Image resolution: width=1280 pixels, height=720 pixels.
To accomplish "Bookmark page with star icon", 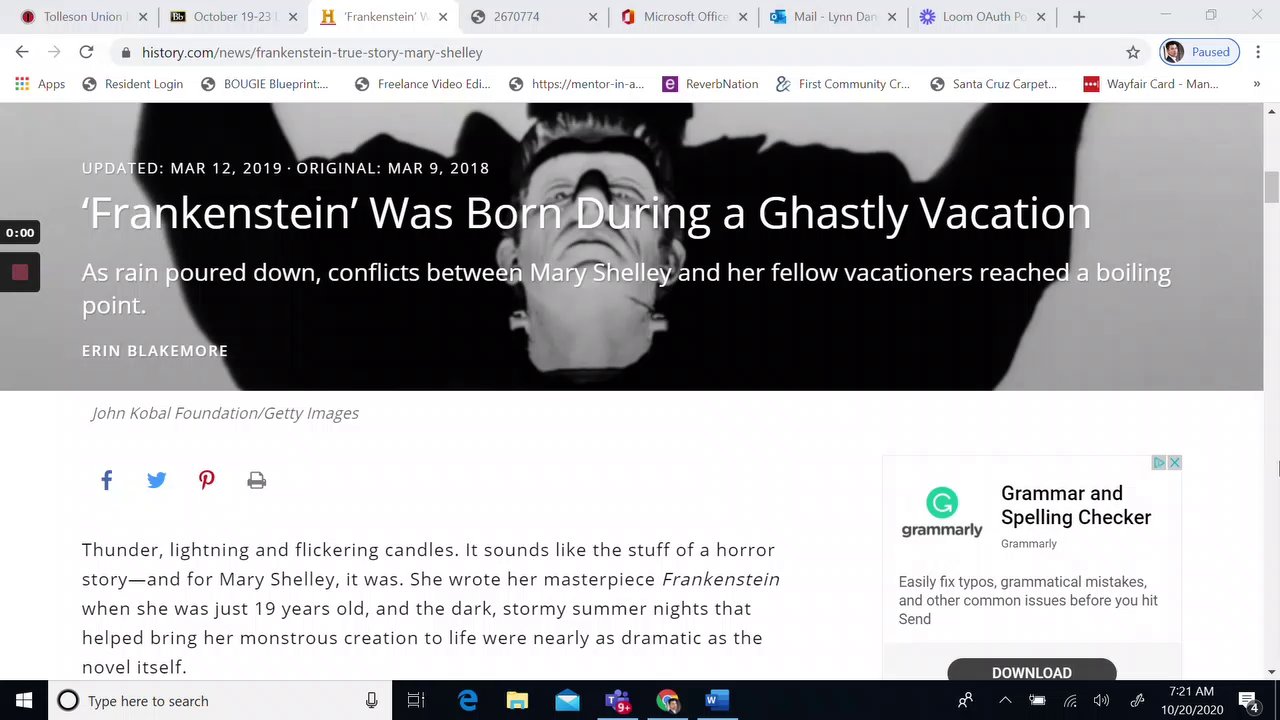I will click(1133, 52).
